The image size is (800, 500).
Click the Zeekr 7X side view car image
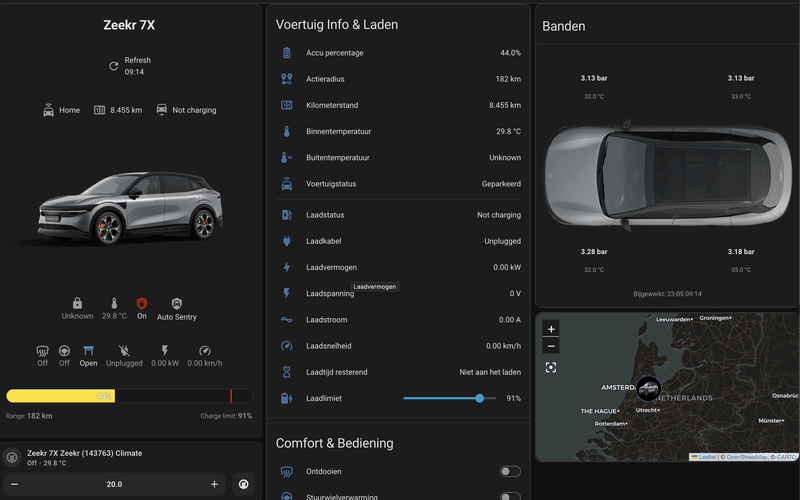[131, 208]
